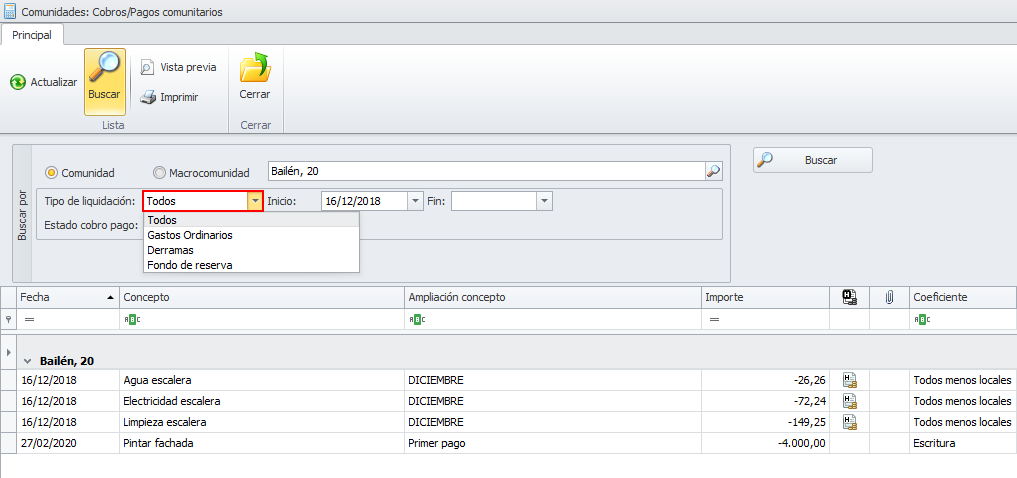The width and height of the screenshot is (1017, 478).
Task: Click the row indicator arrow at grid left
Action: (8, 352)
